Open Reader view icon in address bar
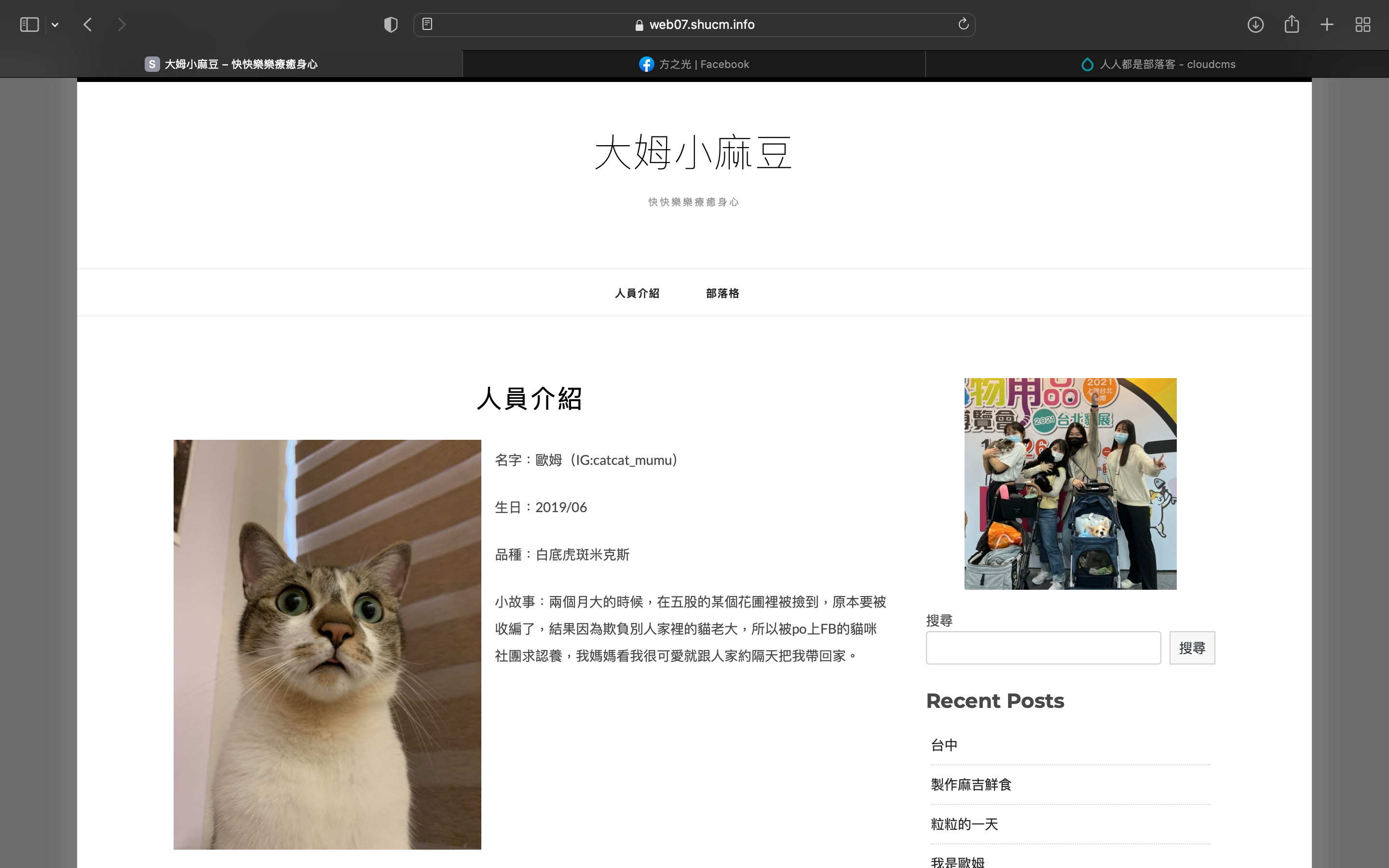The image size is (1389, 868). pos(427,24)
